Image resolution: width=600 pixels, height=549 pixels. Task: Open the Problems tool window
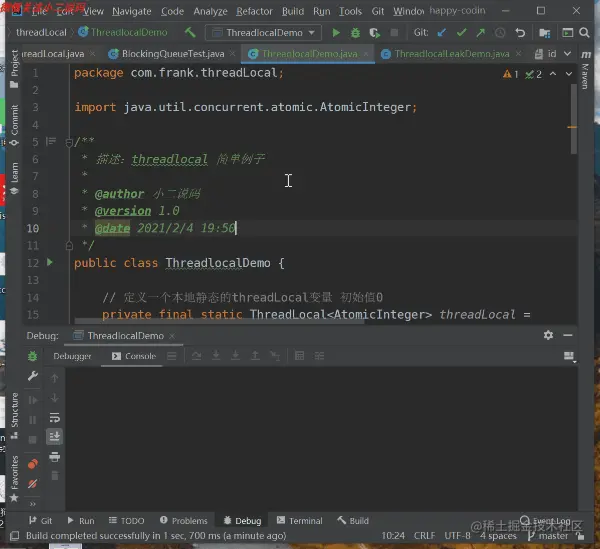[x=184, y=521]
